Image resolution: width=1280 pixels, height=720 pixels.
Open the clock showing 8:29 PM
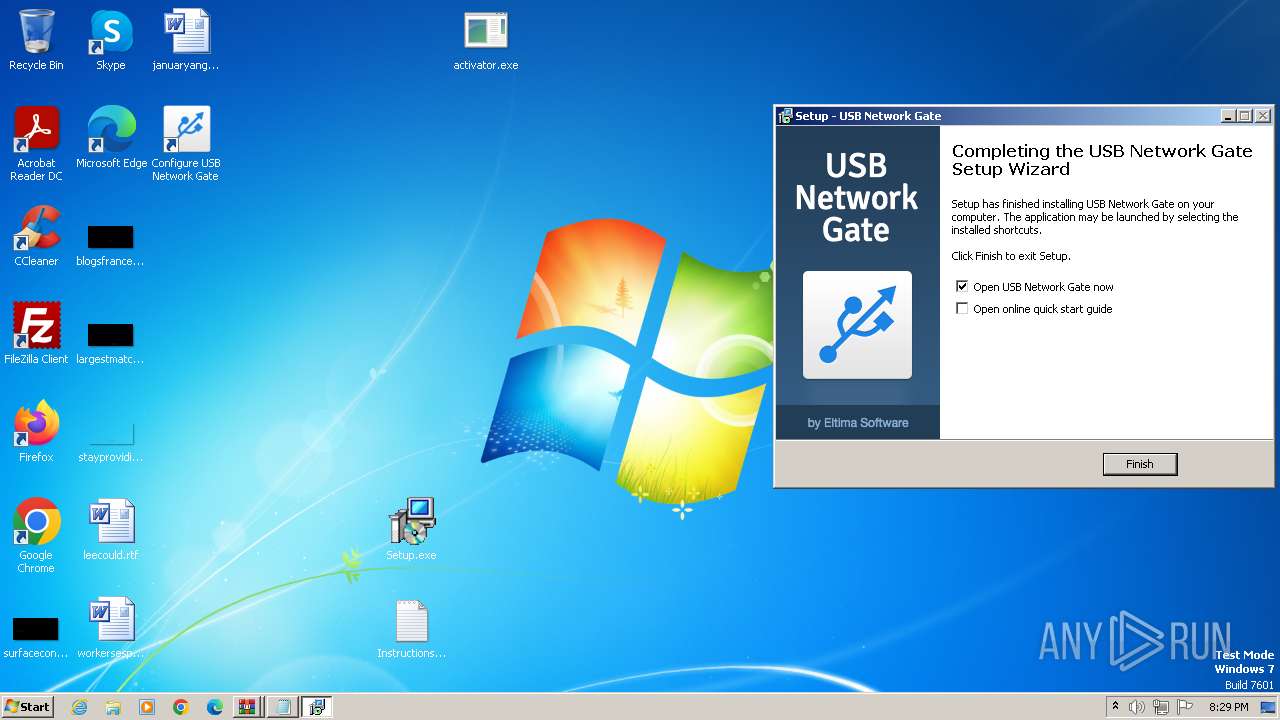coord(1228,707)
